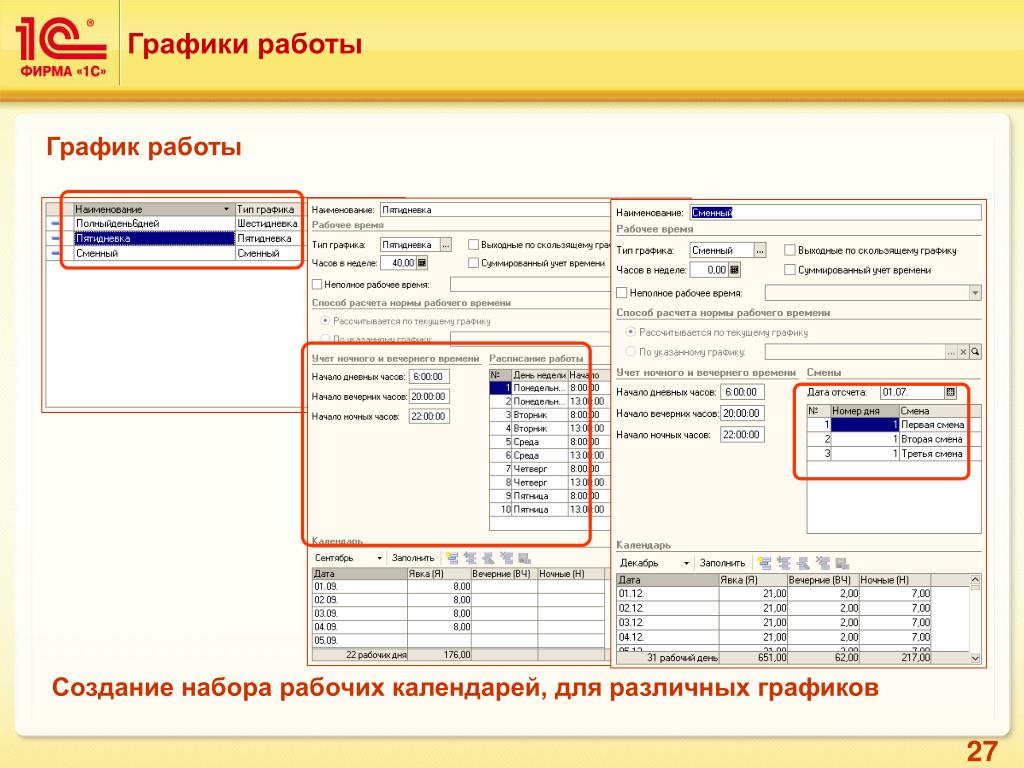Select Третья смена row in Смены table
The height and width of the screenshot is (768, 1024).
(894, 454)
